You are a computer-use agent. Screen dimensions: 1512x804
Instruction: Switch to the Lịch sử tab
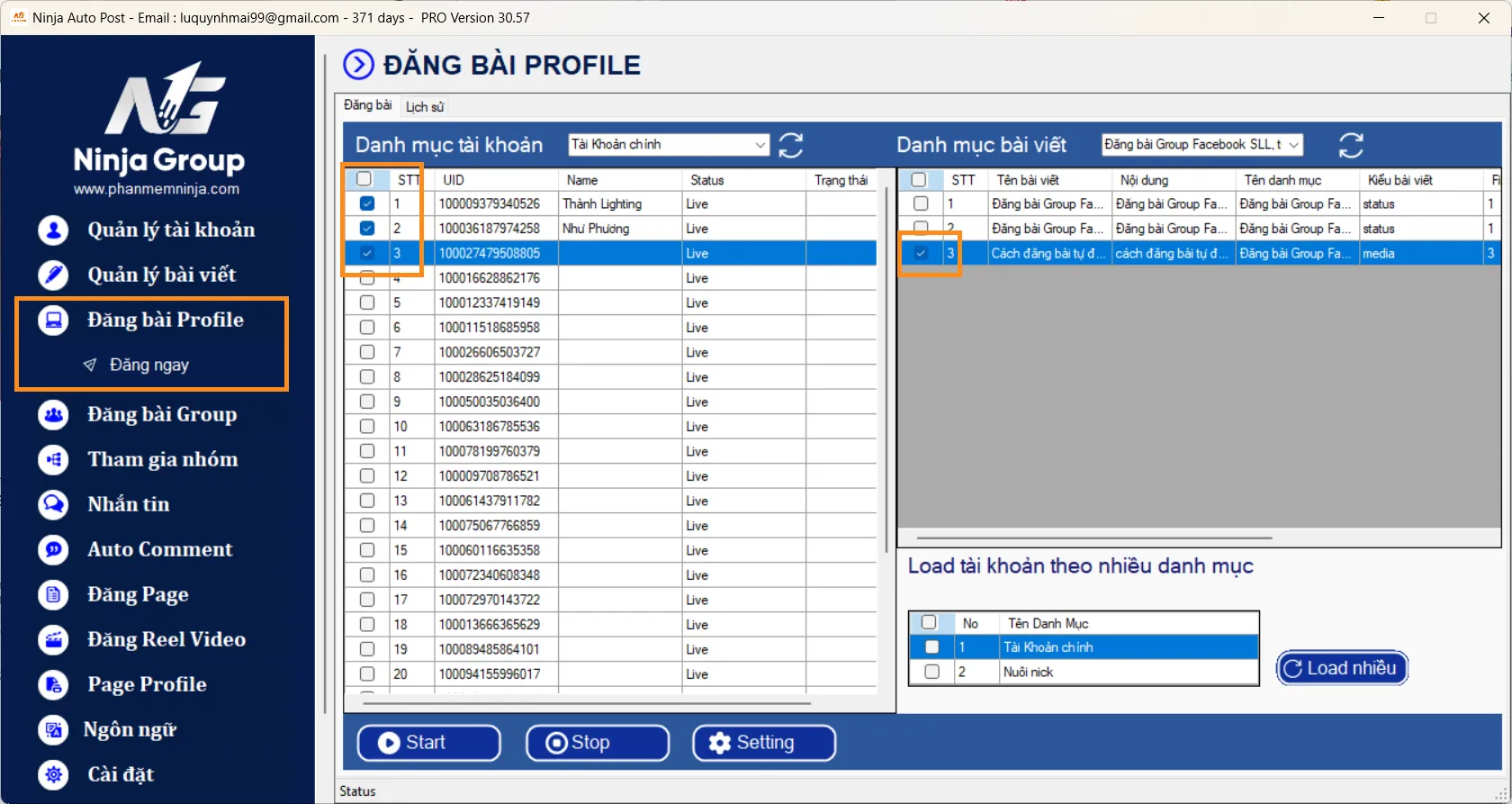[424, 107]
